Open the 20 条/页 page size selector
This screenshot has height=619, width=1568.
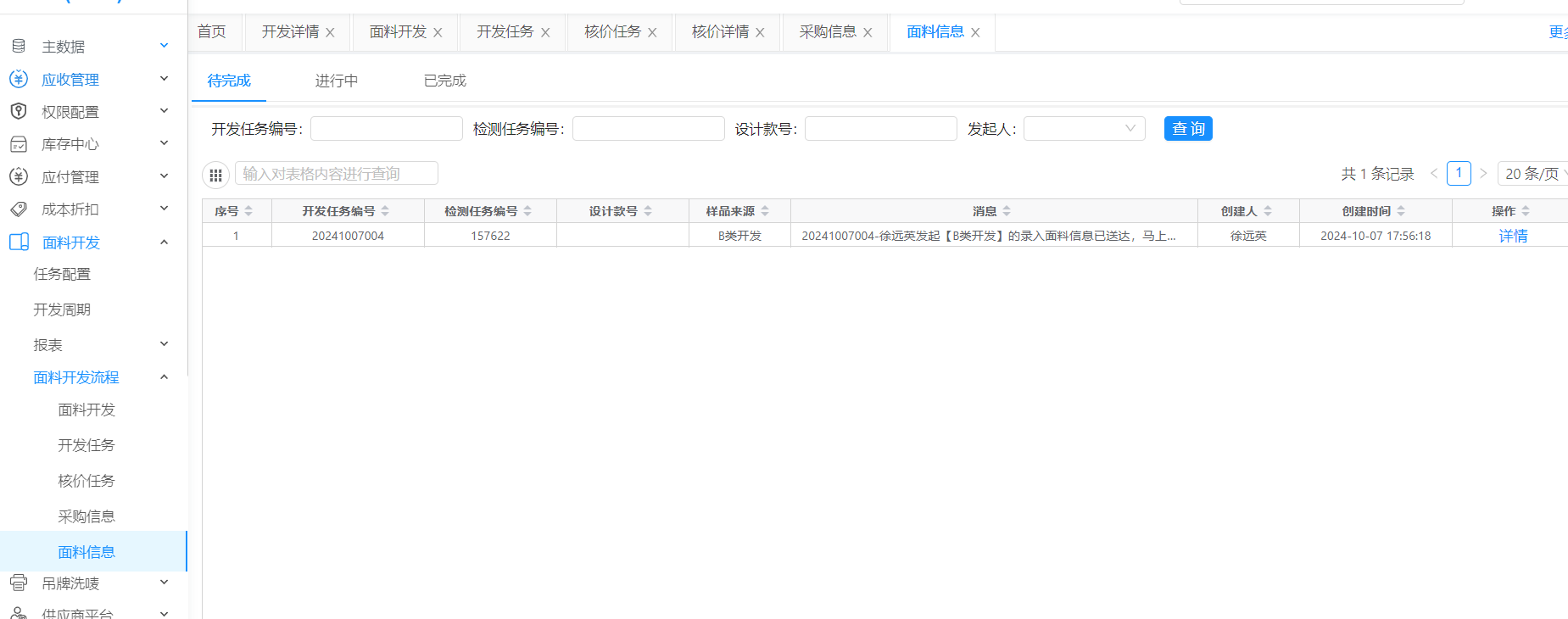coord(1533,174)
